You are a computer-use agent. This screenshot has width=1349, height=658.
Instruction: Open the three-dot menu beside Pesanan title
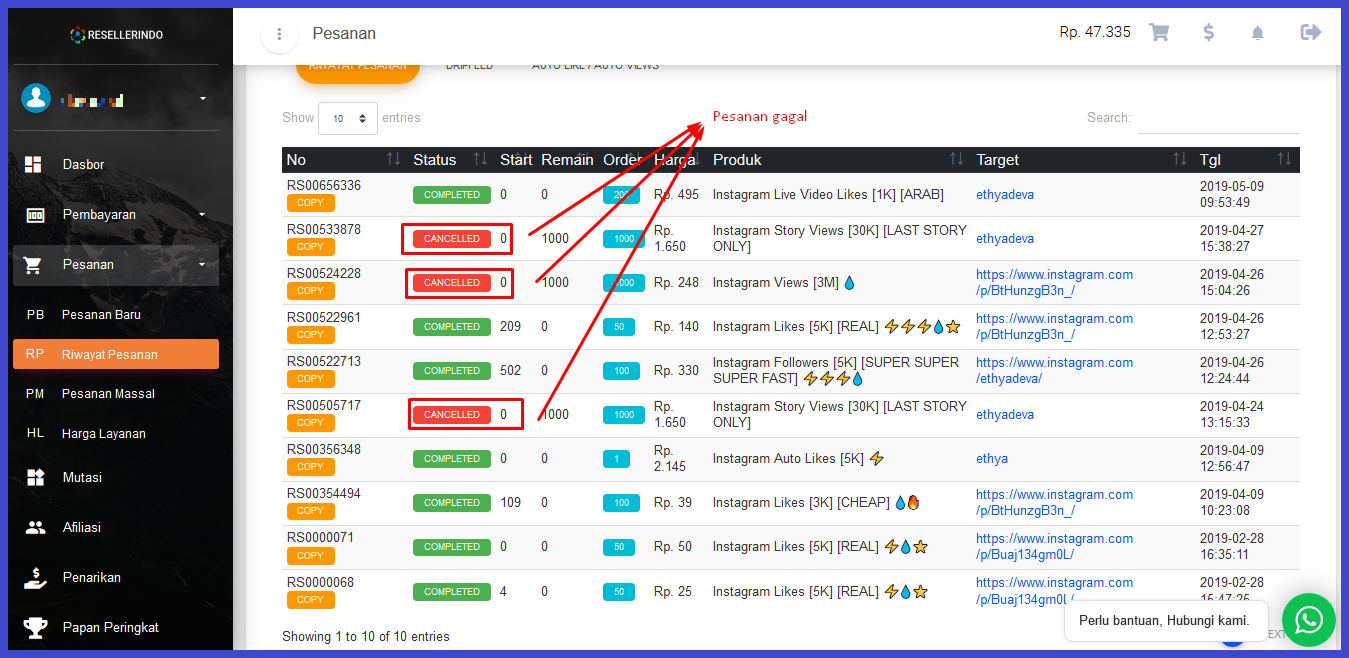[x=279, y=34]
